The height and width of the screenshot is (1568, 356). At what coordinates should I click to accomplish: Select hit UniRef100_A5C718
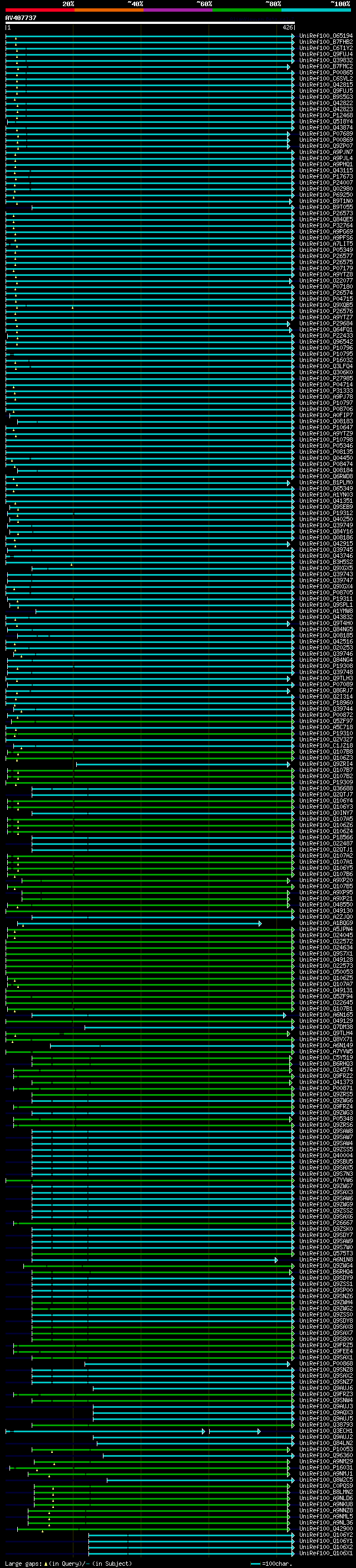coord(326,728)
